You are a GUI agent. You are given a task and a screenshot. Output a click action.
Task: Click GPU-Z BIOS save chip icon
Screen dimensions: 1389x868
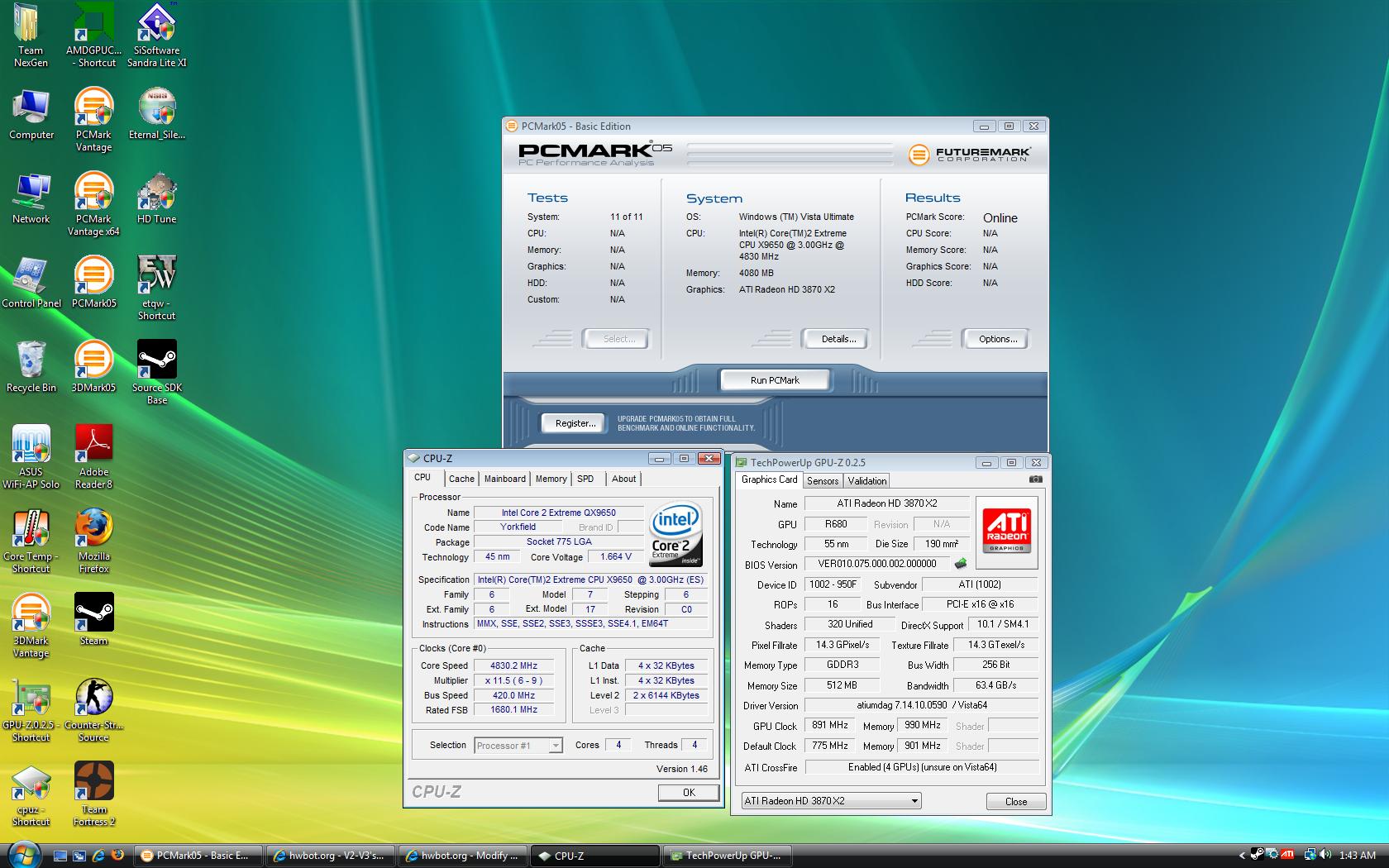961,565
